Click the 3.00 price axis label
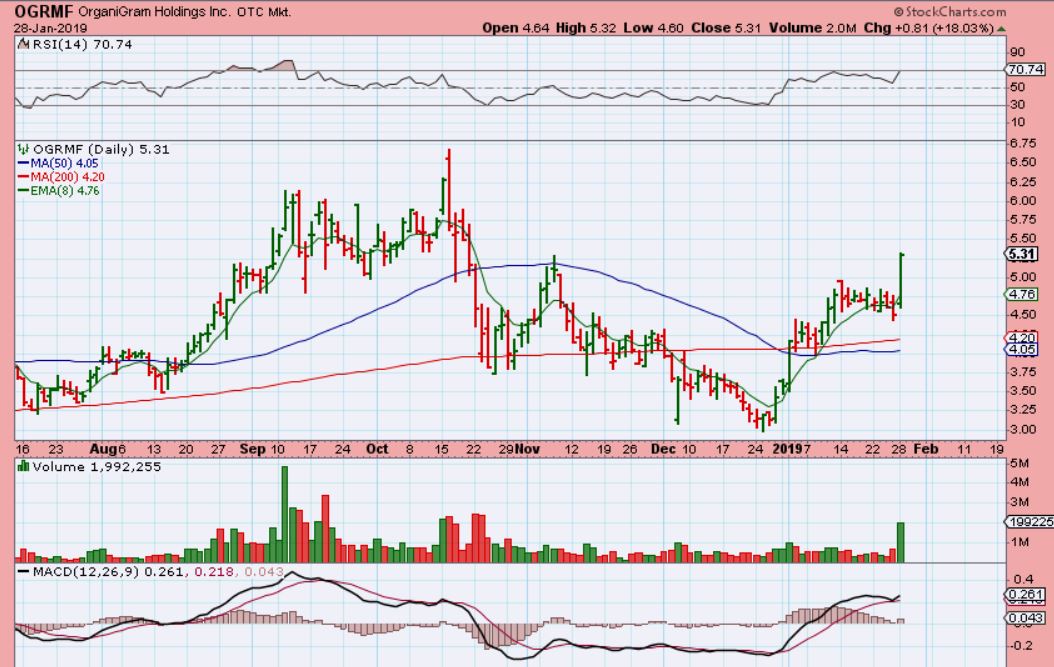The height and width of the screenshot is (667, 1054). point(1023,429)
